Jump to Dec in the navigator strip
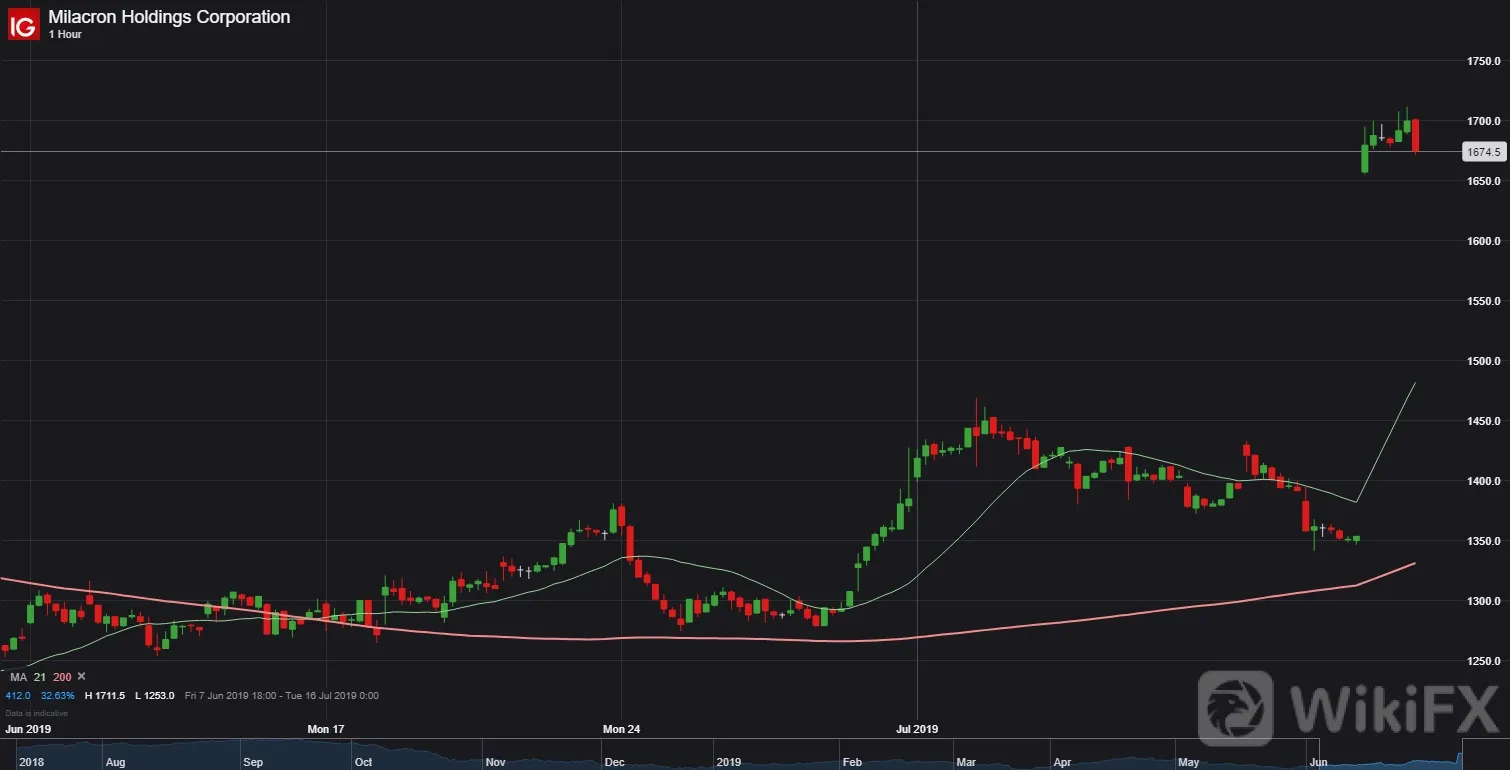The width and height of the screenshot is (1510, 770). click(615, 762)
